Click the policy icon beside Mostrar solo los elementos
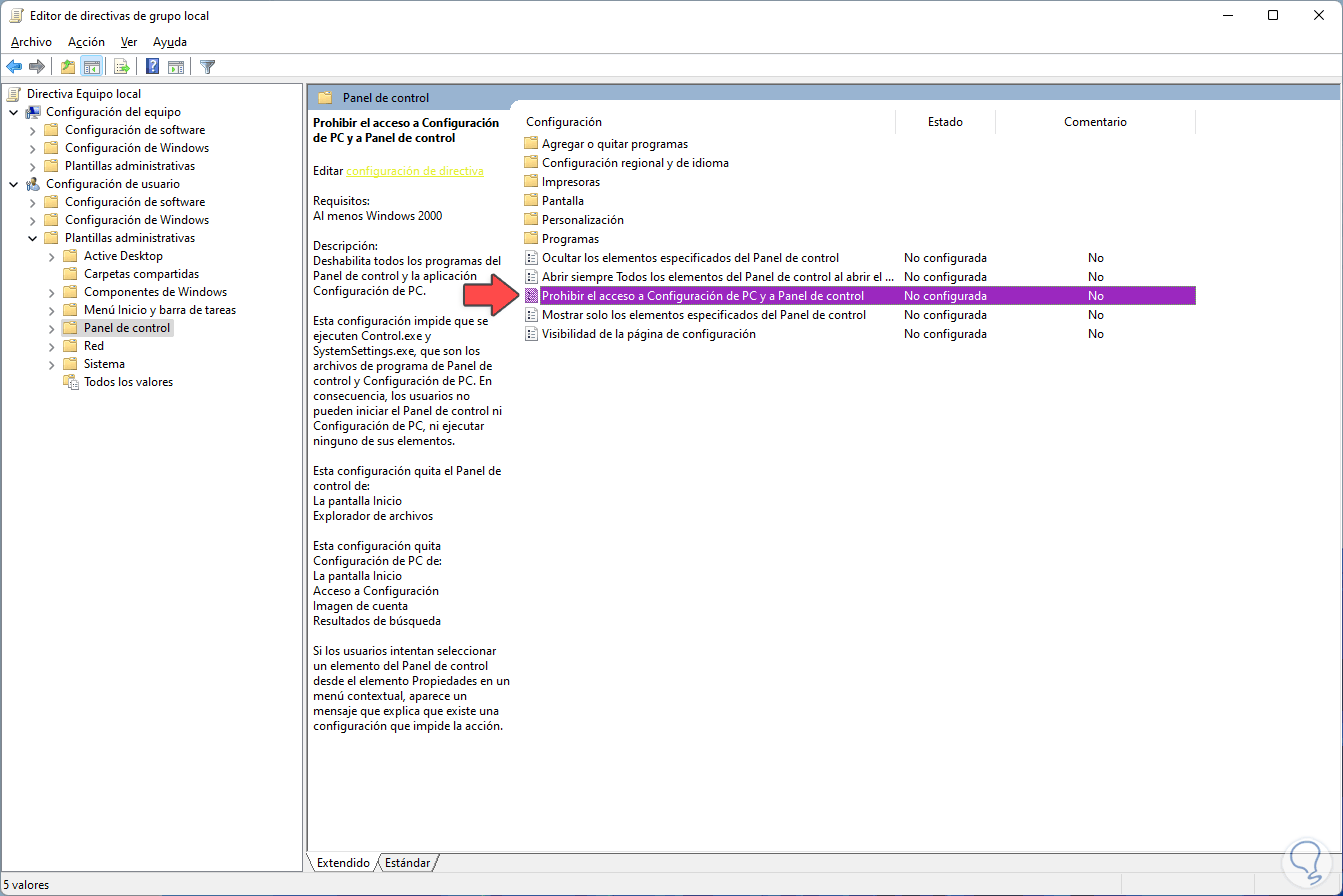Viewport: 1343px width, 896px height. pyautogui.click(x=531, y=315)
